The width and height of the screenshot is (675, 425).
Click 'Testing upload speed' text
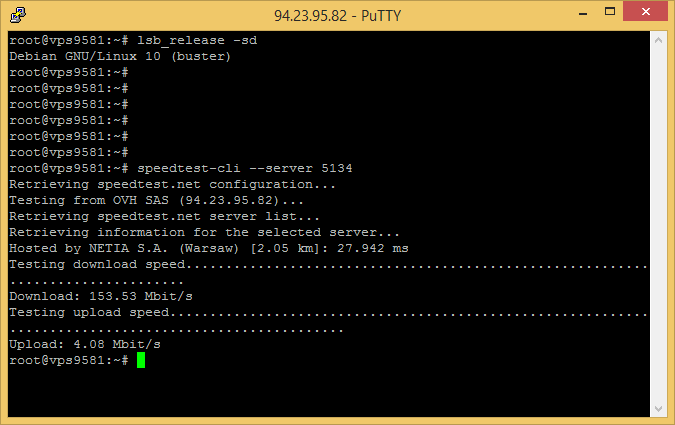click(90, 312)
